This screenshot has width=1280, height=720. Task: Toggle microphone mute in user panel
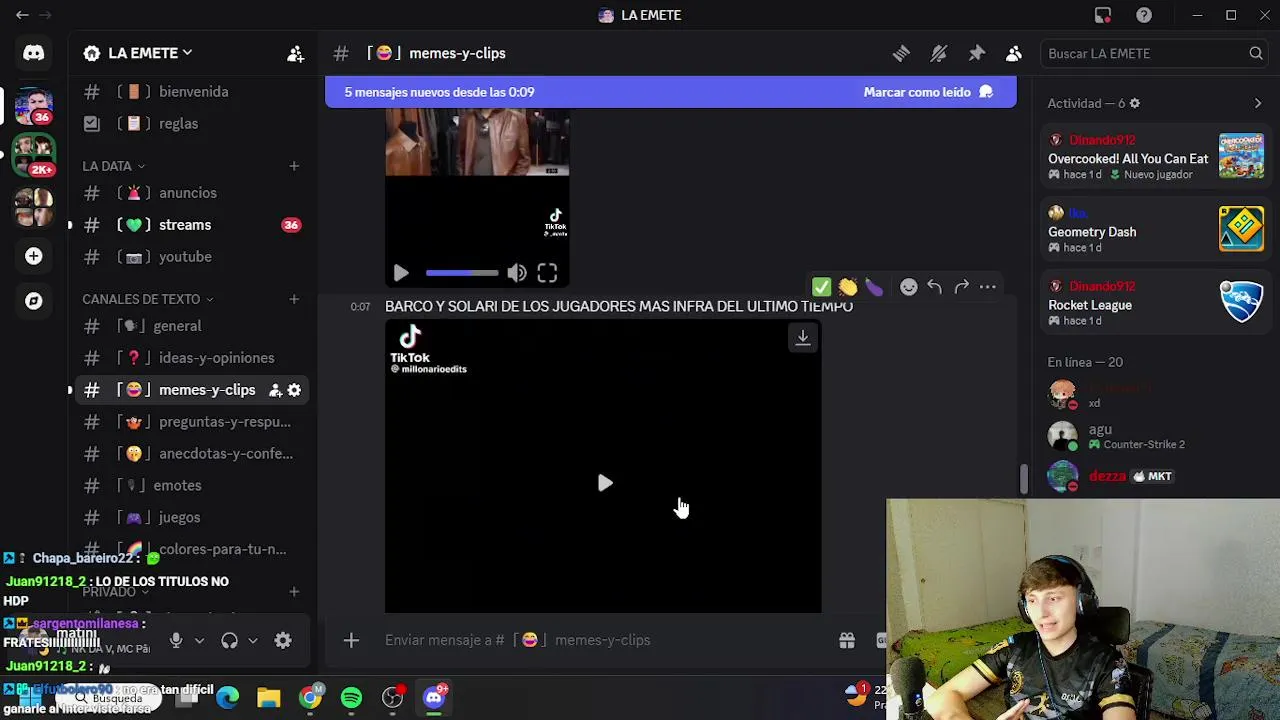click(176, 640)
